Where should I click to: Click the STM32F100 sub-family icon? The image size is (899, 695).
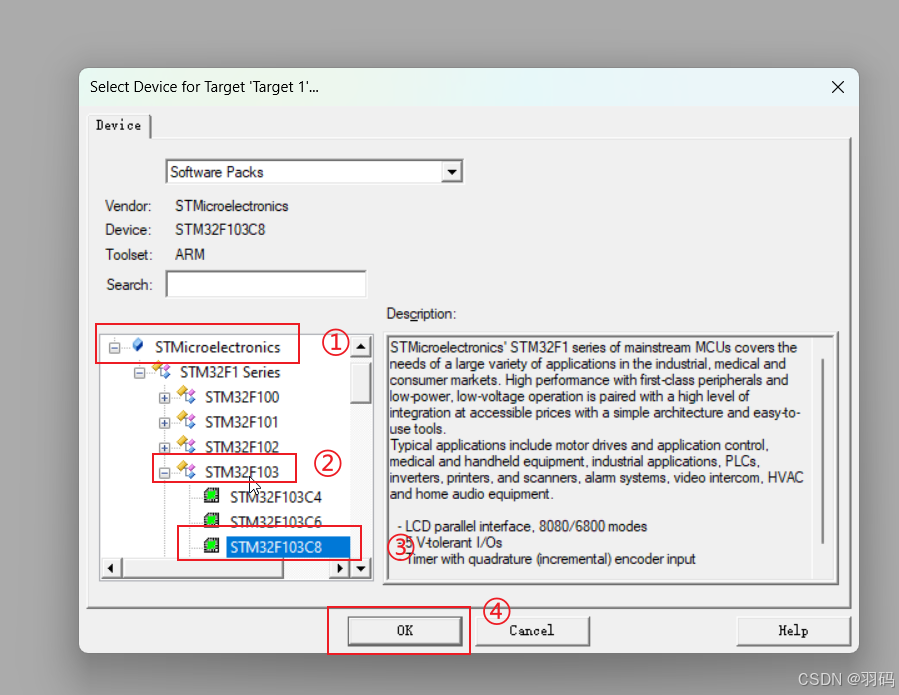pos(186,395)
